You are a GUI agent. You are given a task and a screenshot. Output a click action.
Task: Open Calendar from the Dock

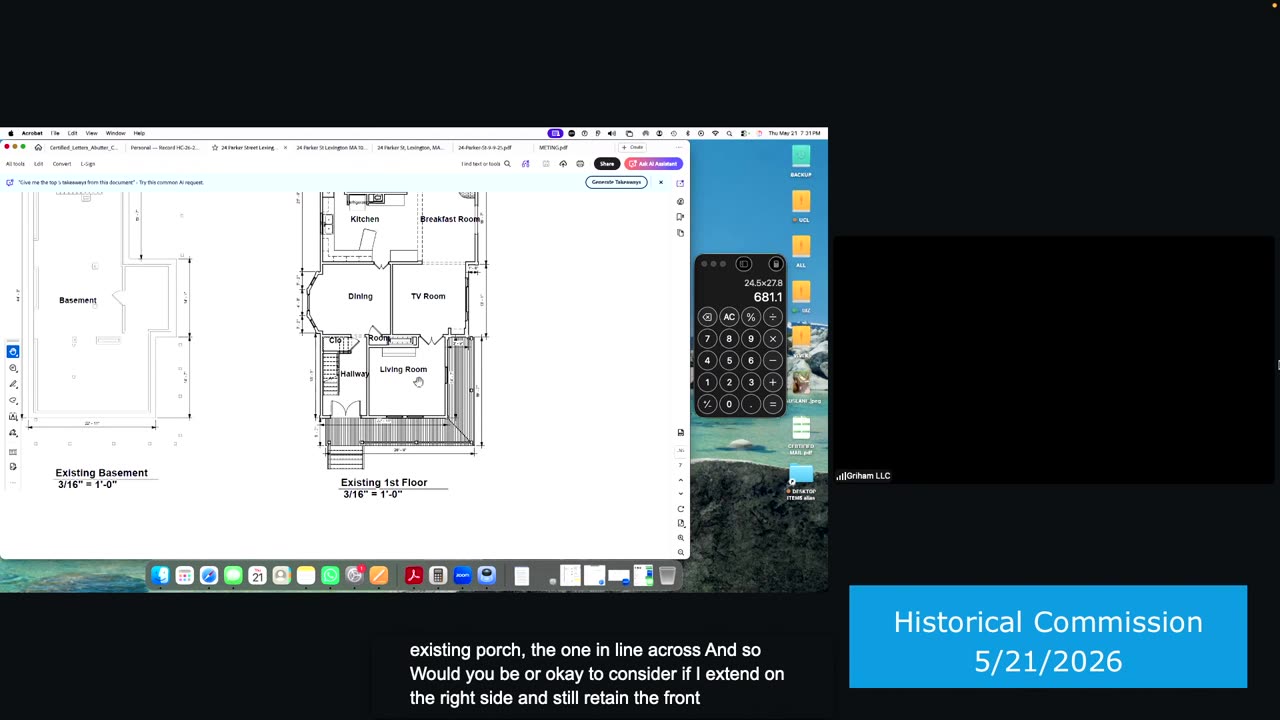(257, 575)
